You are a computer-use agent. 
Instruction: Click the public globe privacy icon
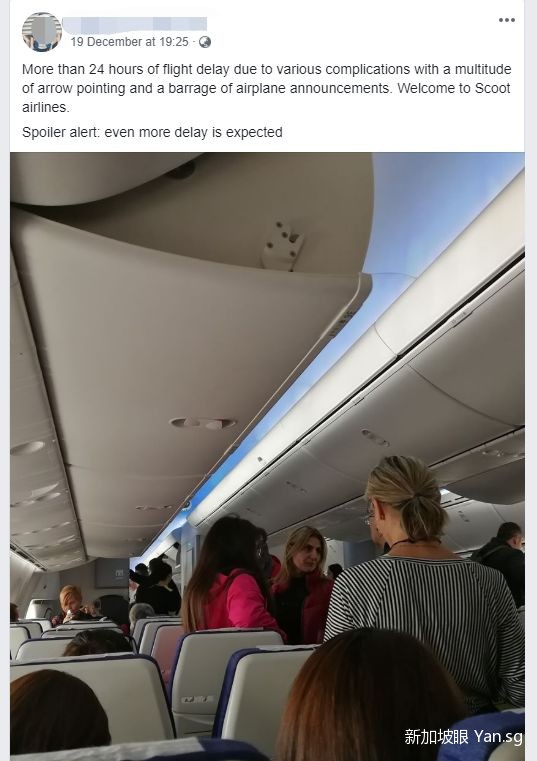[205, 42]
